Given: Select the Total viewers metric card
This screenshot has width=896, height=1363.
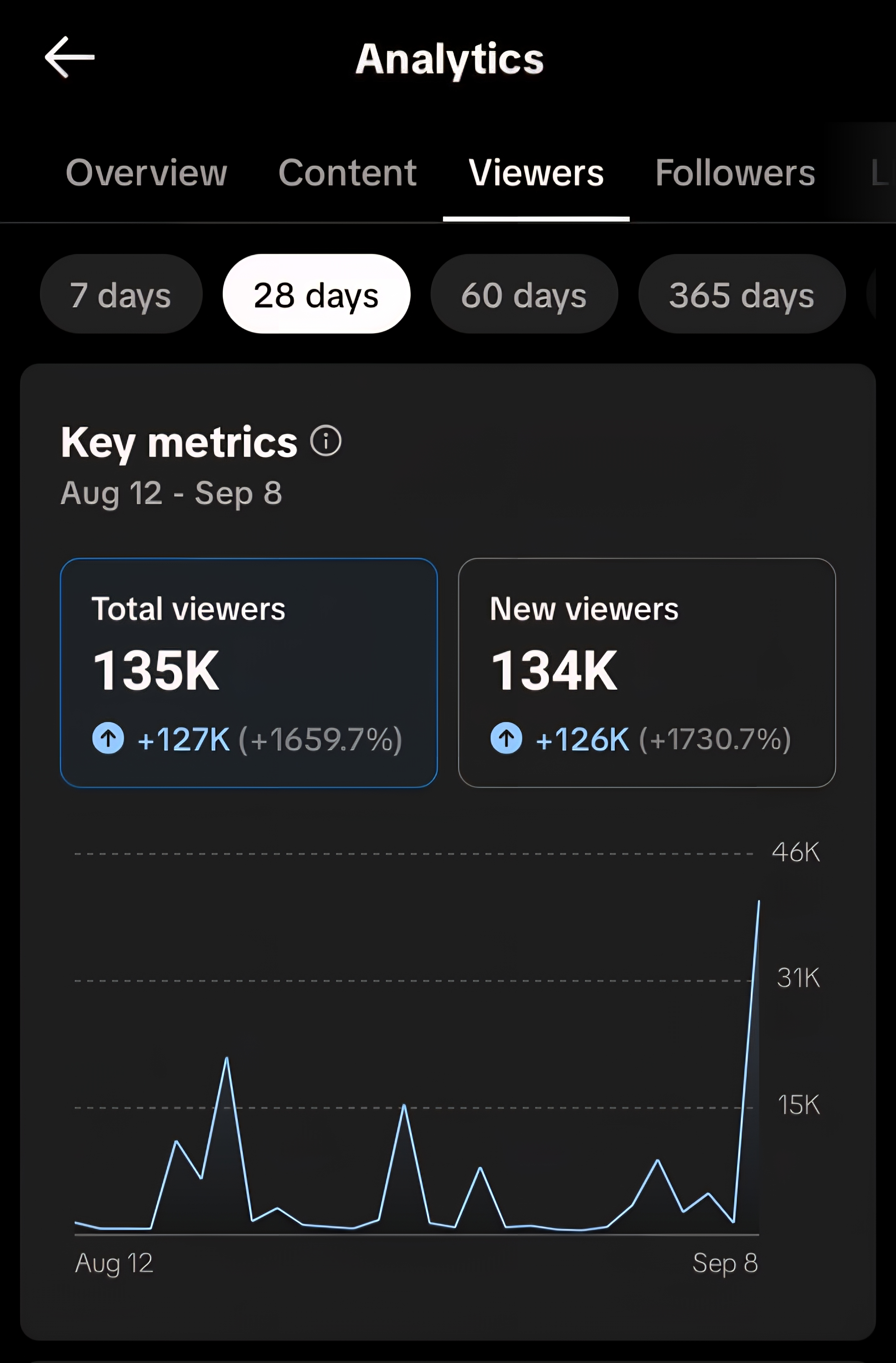Looking at the screenshot, I should 249,672.
